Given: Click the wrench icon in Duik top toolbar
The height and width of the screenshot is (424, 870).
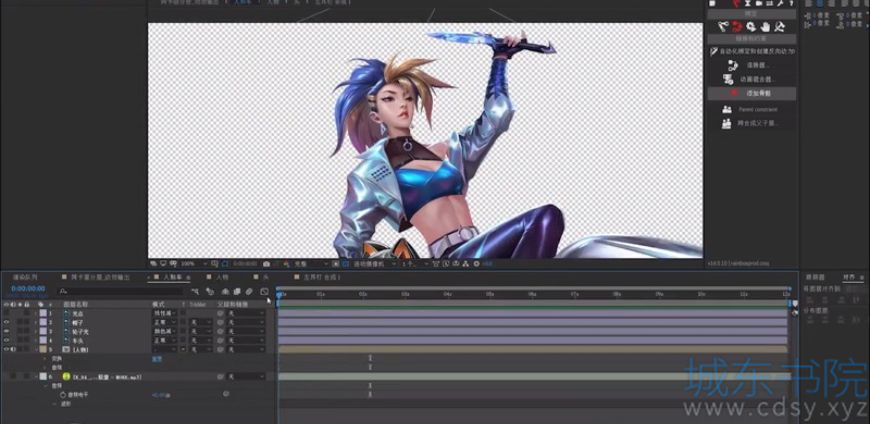Looking at the screenshot, I should click(x=781, y=3).
